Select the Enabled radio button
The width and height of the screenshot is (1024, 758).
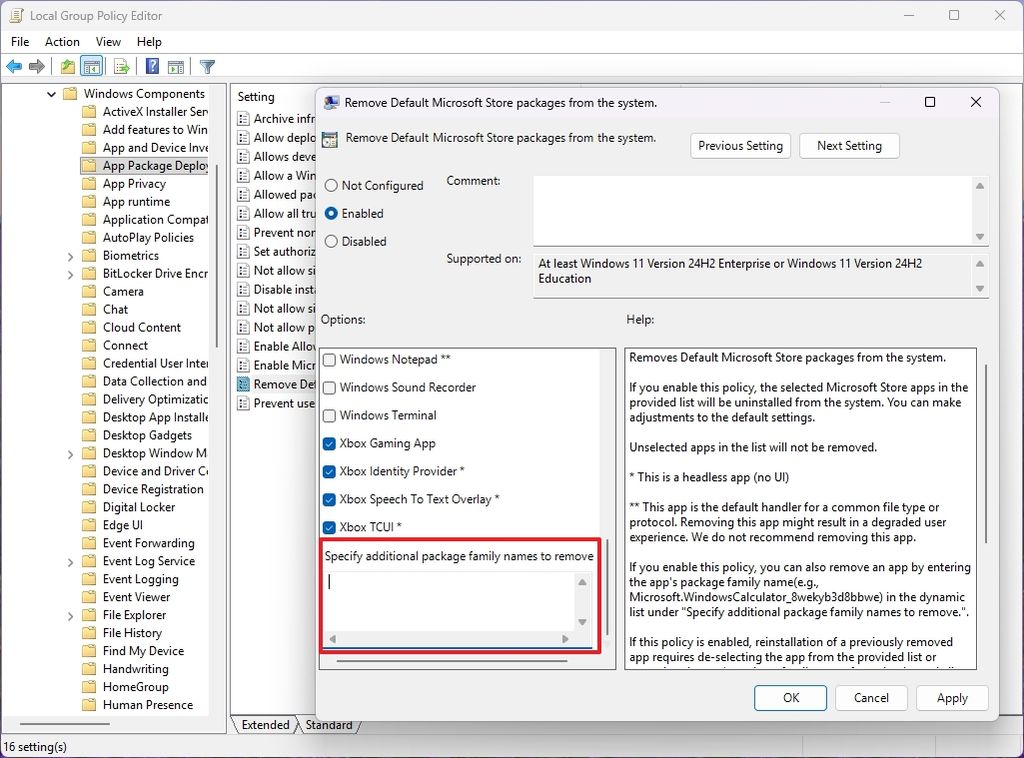tap(331, 213)
